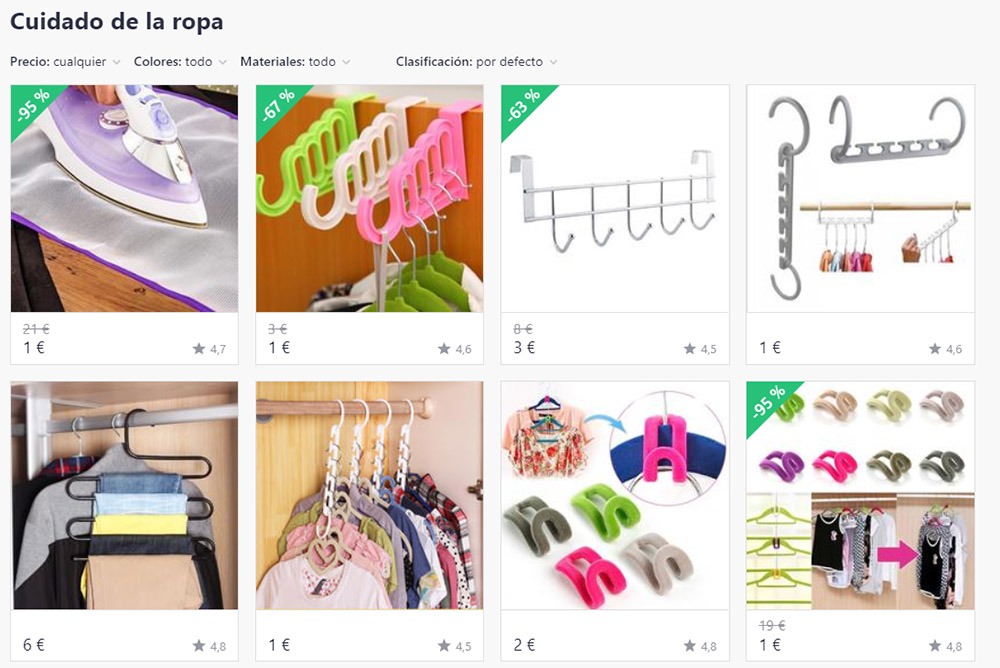Open the Precio filter dropdown
The height and width of the screenshot is (668, 1000).
(x=65, y=62)
